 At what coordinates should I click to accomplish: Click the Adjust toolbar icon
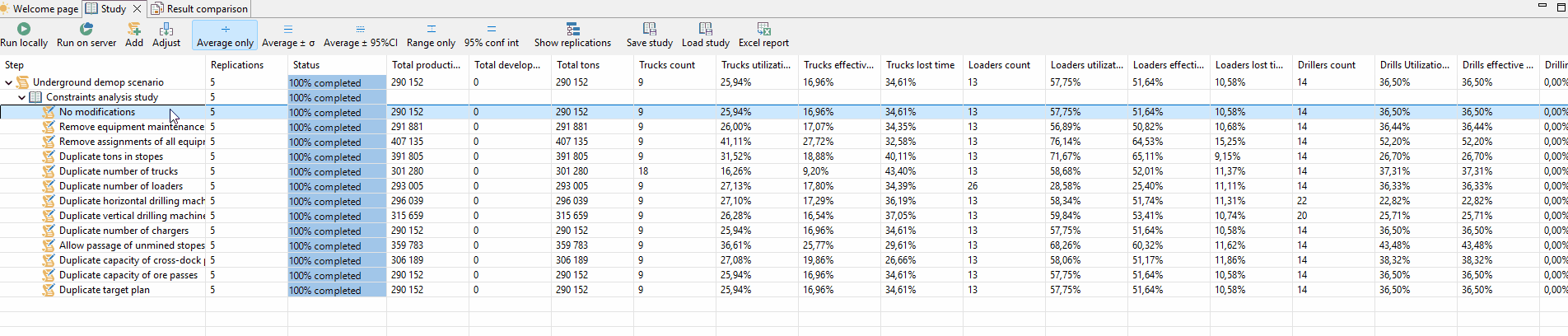tap(166, 29)
